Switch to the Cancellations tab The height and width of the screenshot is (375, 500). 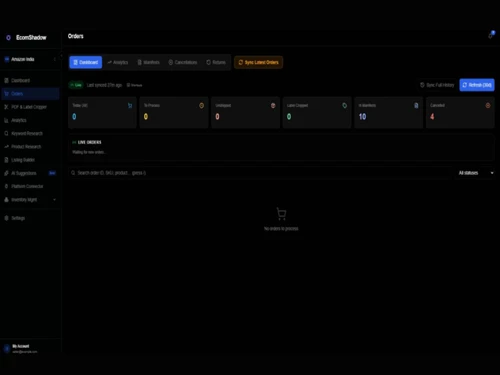point(183,62)
